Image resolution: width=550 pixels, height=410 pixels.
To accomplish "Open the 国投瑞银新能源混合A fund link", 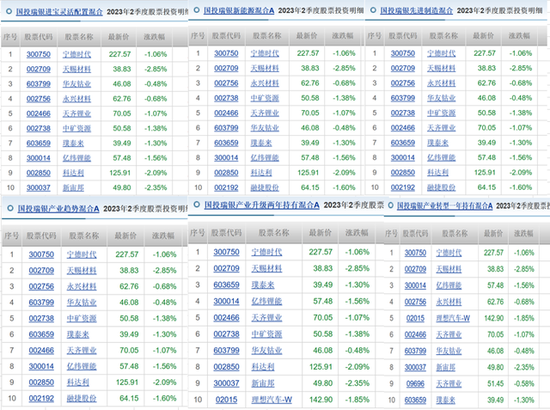I will click(x=239, y=11).
